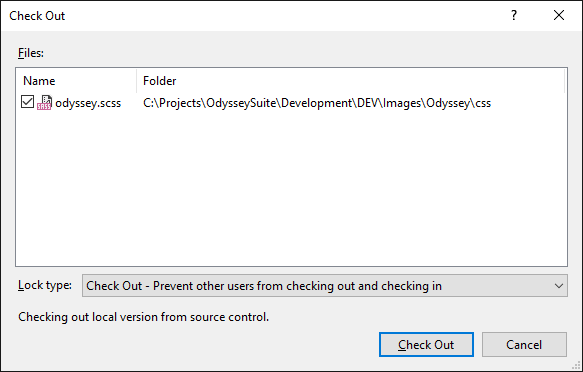
Task: Click empty area of the Files list
Action: pyautogui.click(x=292, y=186)
